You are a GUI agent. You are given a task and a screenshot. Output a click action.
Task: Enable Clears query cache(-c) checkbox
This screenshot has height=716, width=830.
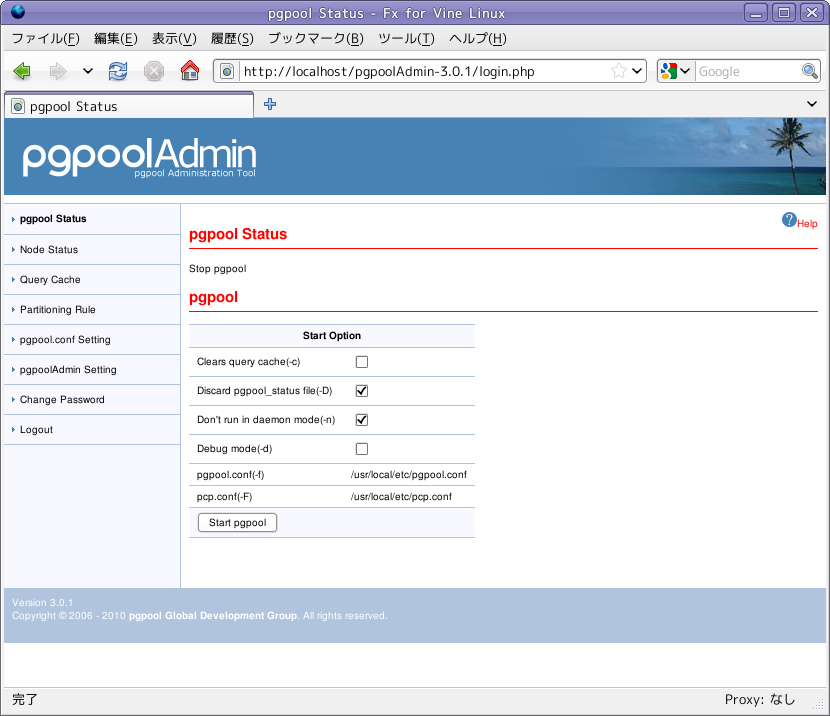(x=362, y=362)
